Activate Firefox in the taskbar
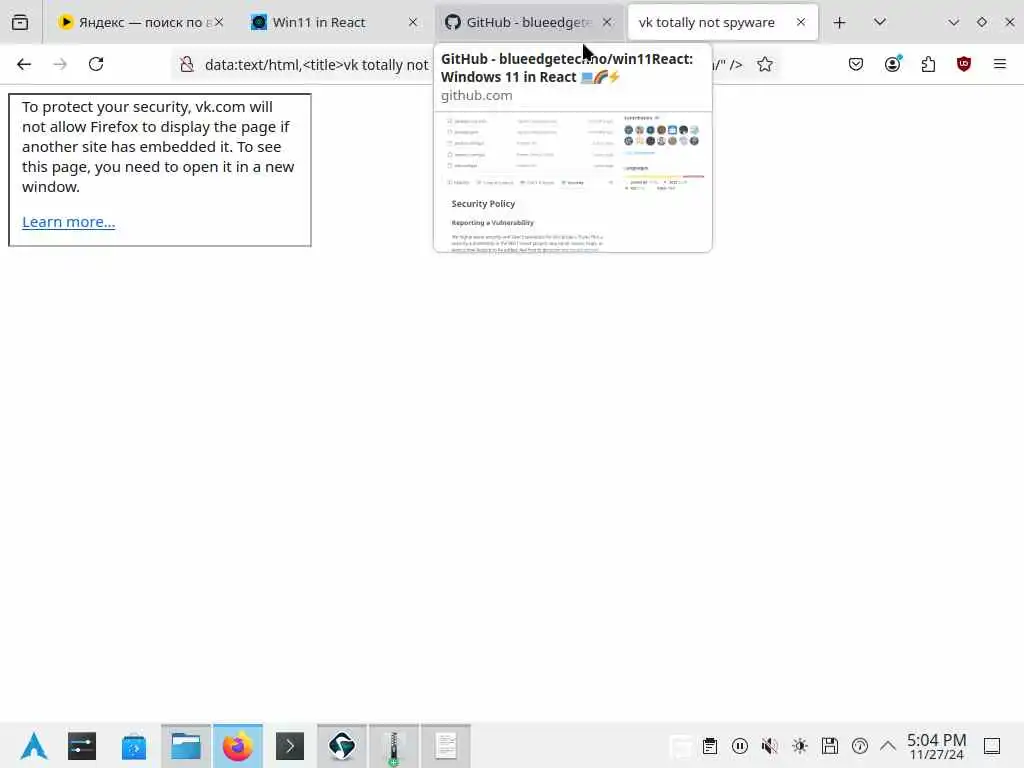Viewport: 1024px width, 768px height. pos(238,746)
